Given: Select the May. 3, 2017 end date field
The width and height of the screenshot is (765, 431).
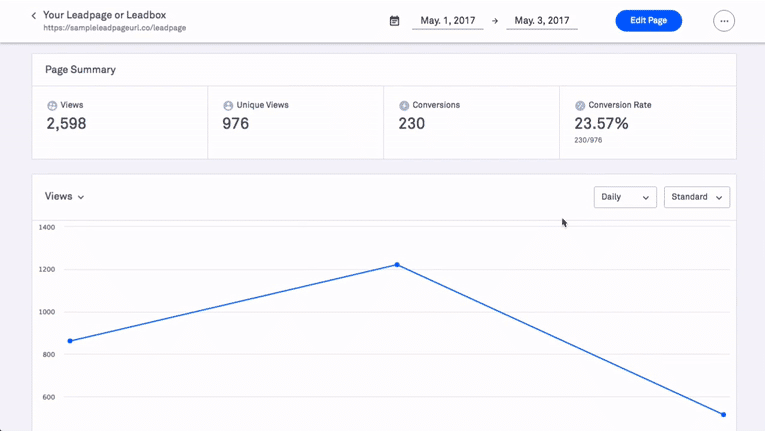Looking at the screenshot, I should [x=541, y=21].
